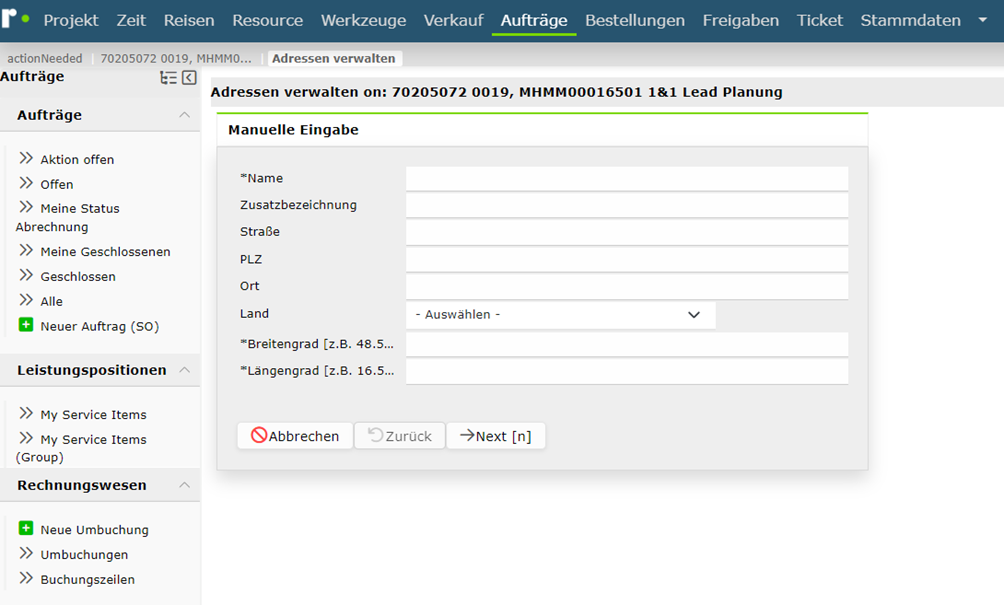1004x605 pixels.
Task: Click the double-arrow icon beside Meine Status Abrechnung
Action: 26,207
